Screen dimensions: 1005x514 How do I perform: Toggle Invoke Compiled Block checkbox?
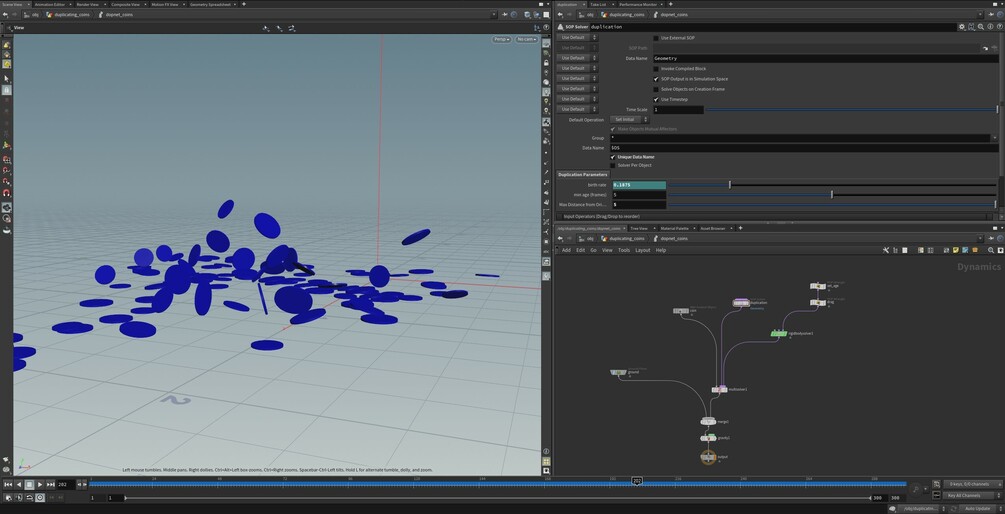coord(655,69)
